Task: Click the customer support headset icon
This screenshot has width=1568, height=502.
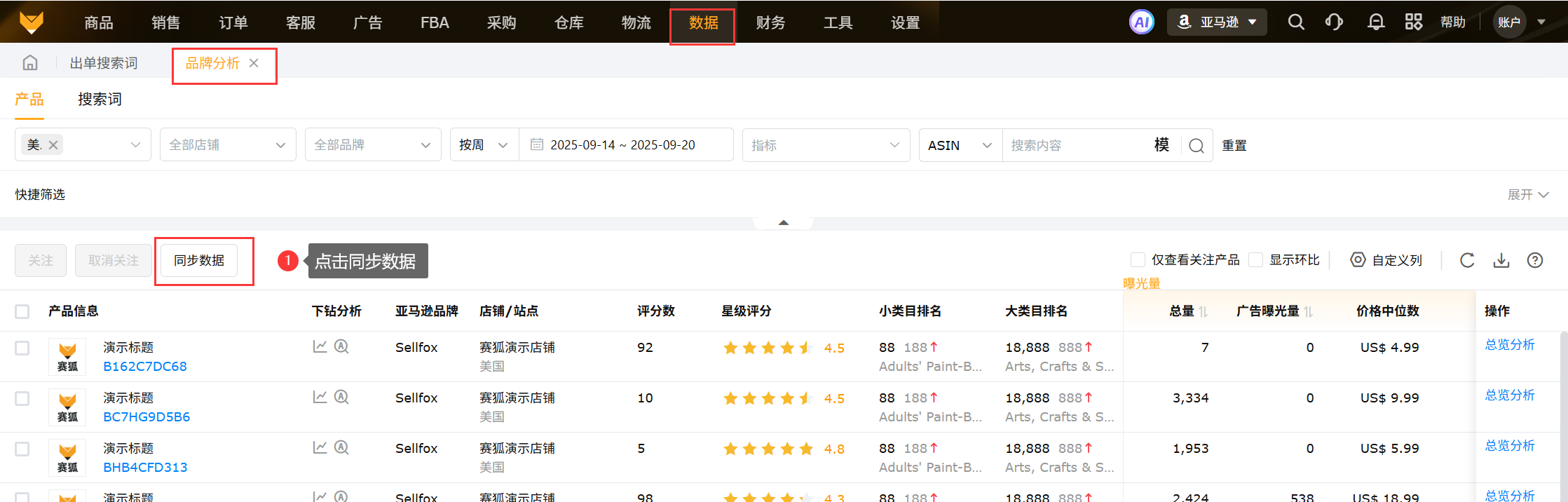Action: click(x=1334, y=22)
